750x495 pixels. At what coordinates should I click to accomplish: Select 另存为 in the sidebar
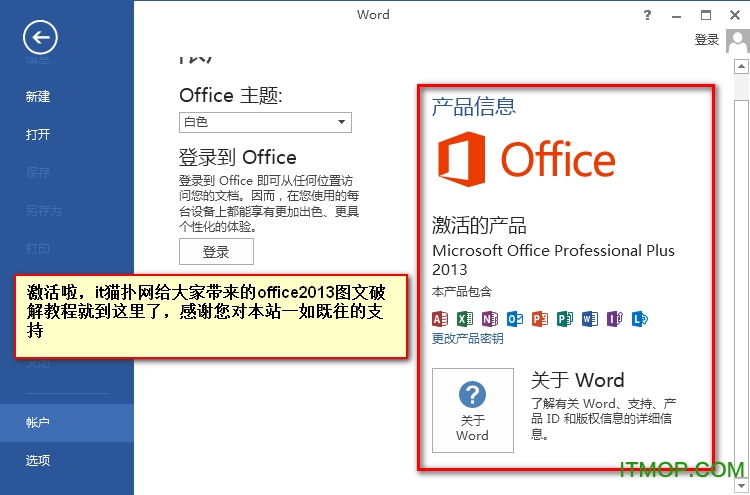pyautogui.click(x=44, y=210)
